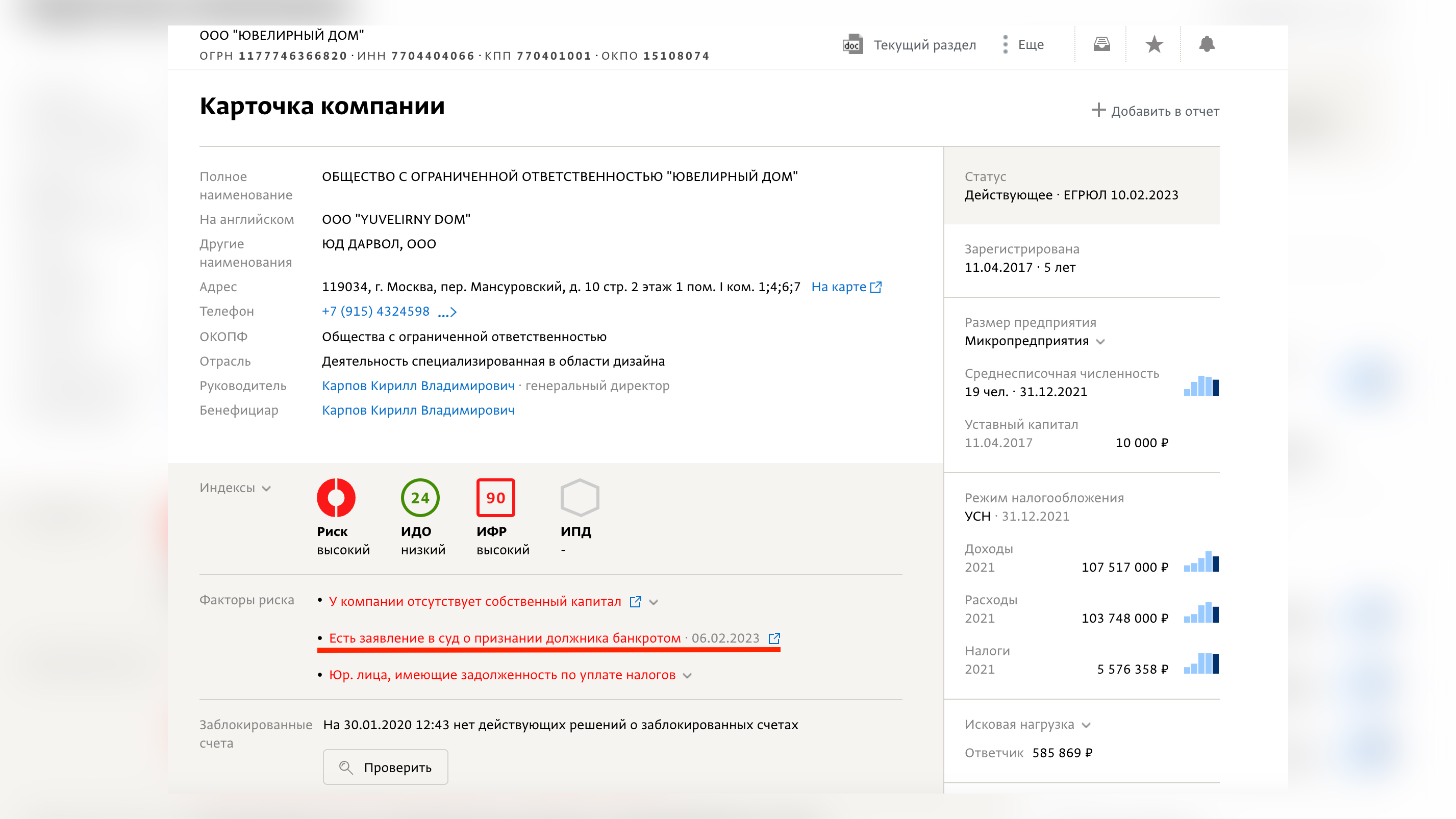Click taxes value 5 576 358 ₽
This screenshot has width=1456, height=819.
(1132, 670)
